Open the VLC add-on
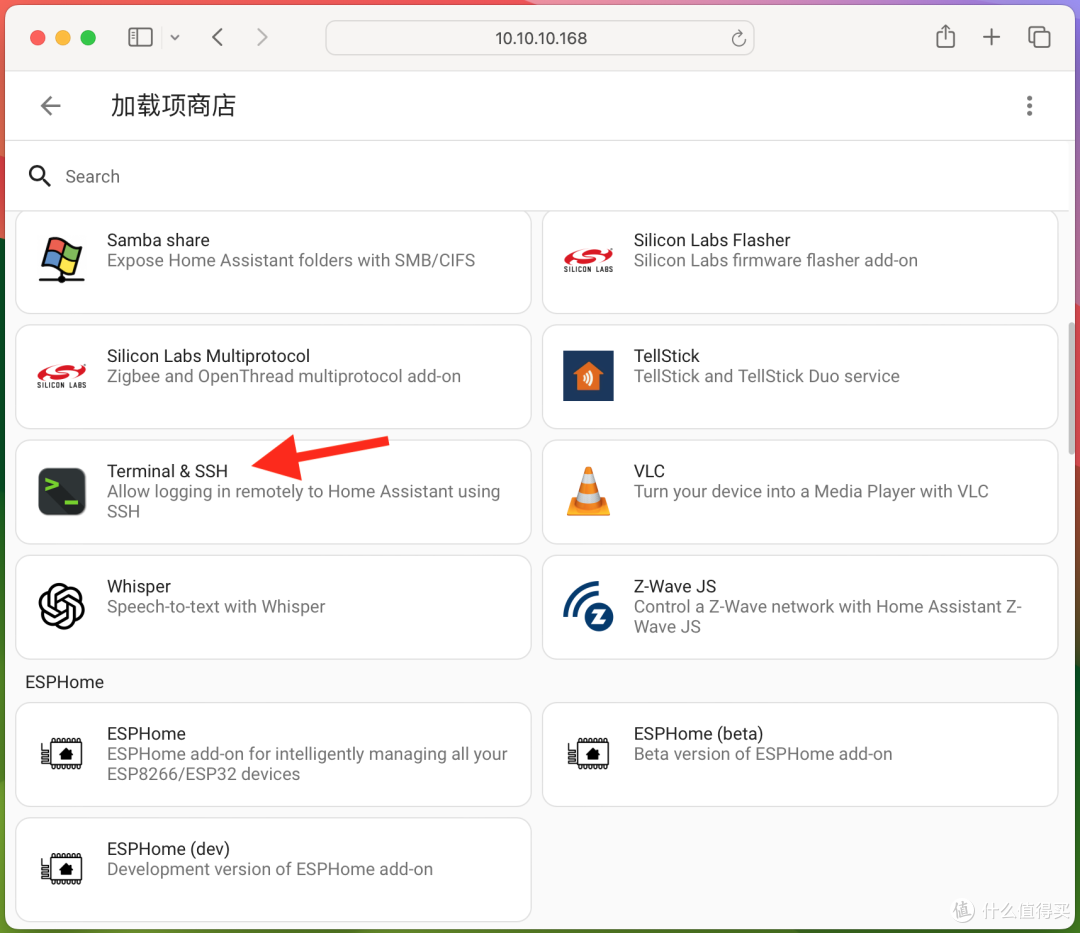Image resolution: width=1080 pixels, height=933 pixels. 800,492
